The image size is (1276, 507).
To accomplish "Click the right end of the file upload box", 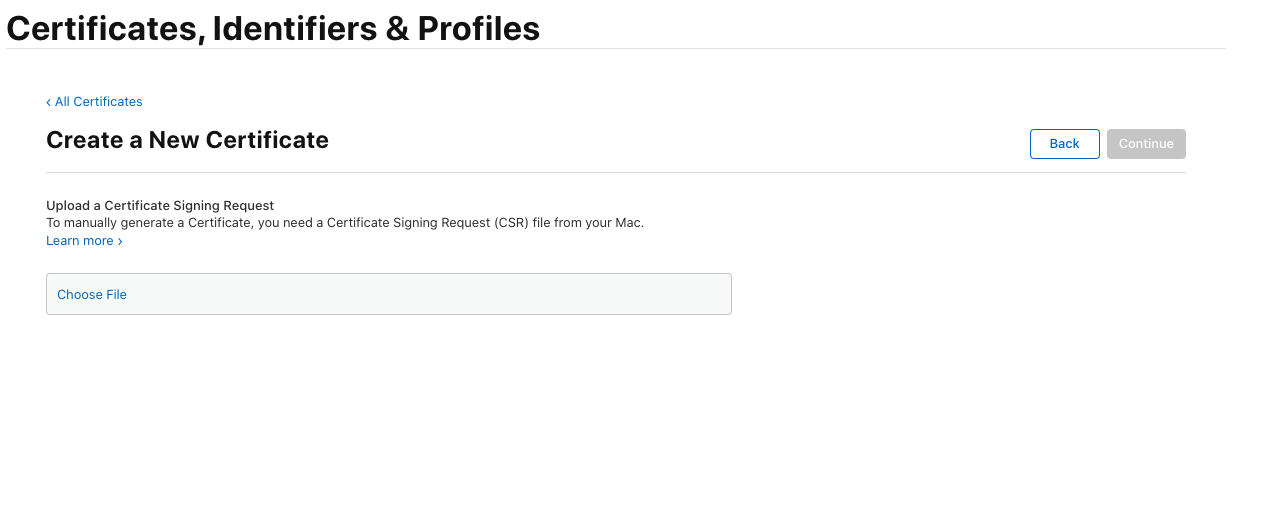I will 715,295.
